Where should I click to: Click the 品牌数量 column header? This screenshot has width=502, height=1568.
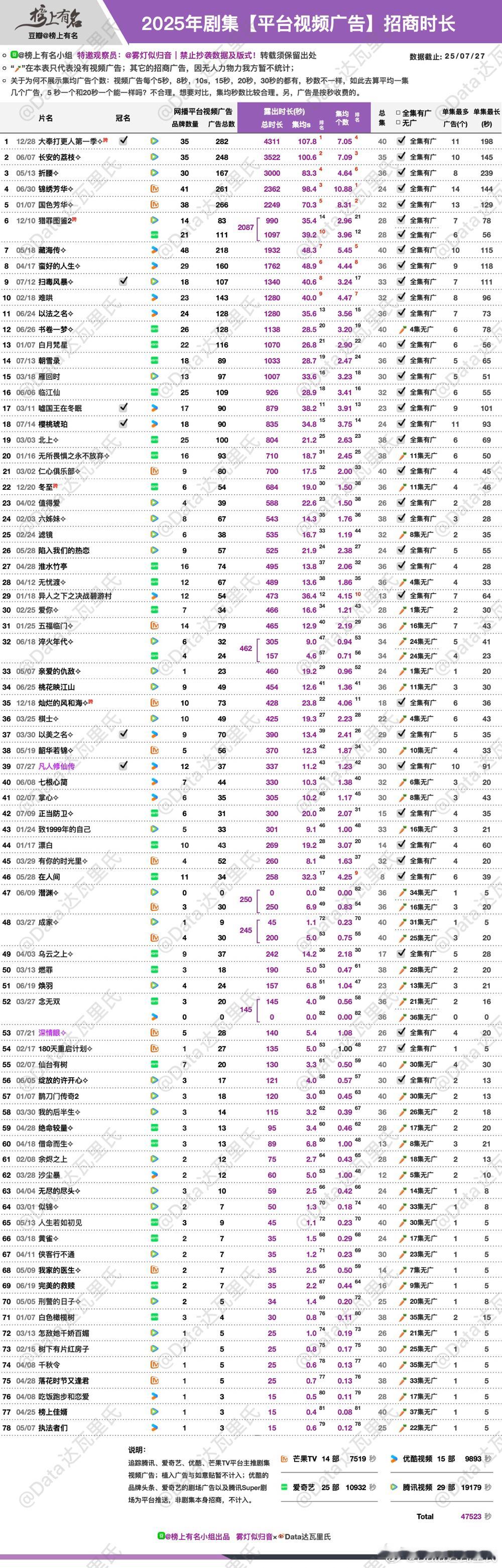click(185, 124)
